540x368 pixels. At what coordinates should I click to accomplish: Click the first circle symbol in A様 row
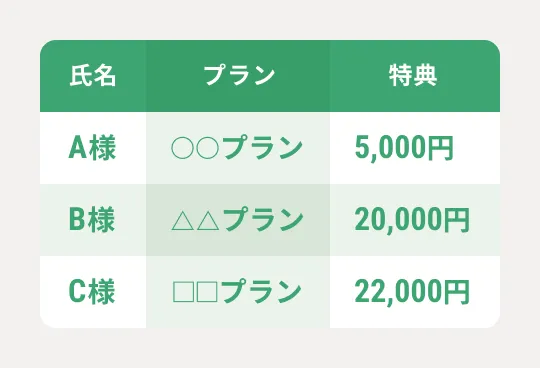(182, 148)
